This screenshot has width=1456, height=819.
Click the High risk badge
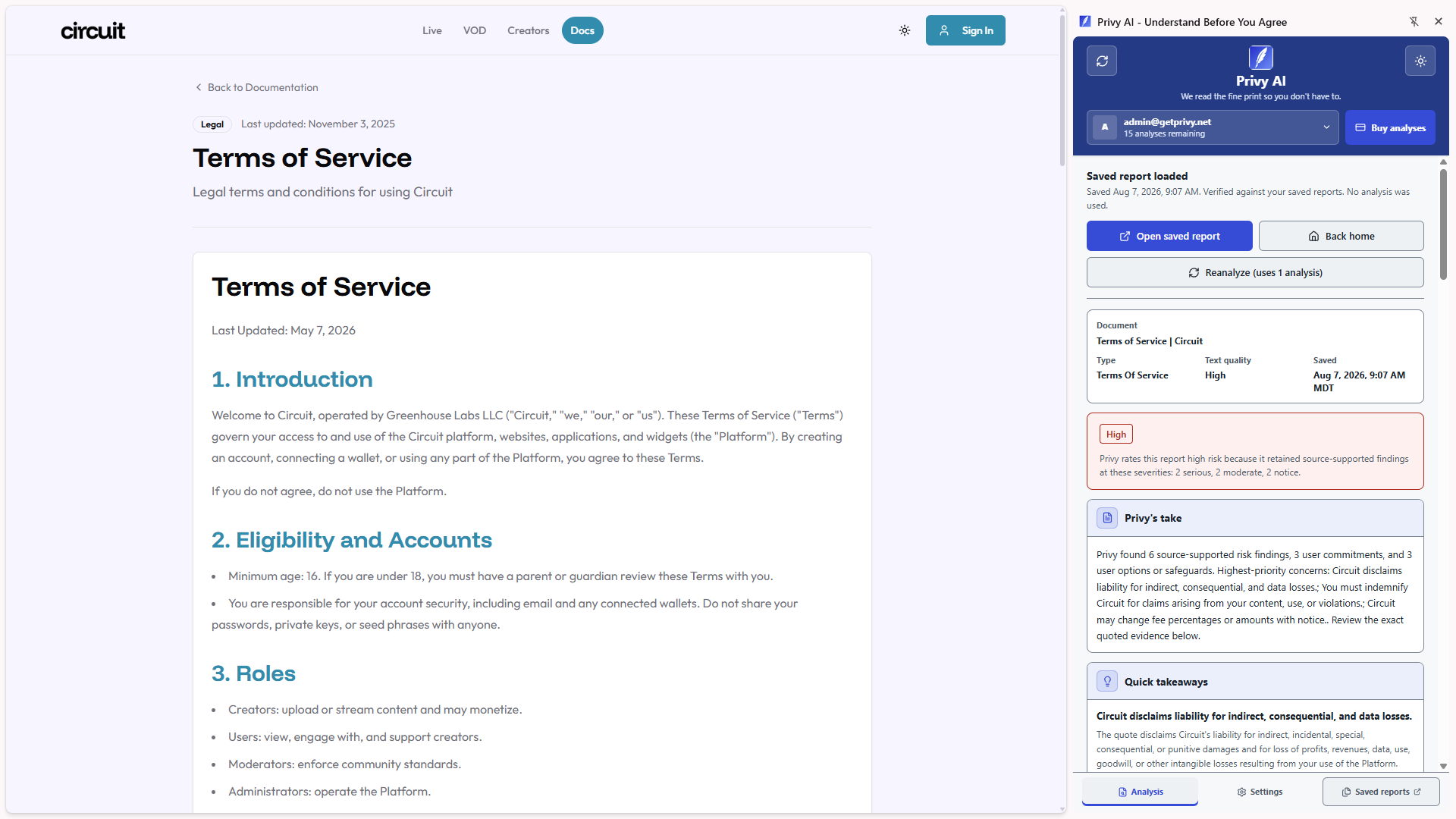pyautogui.click(x=1116, y=434)
